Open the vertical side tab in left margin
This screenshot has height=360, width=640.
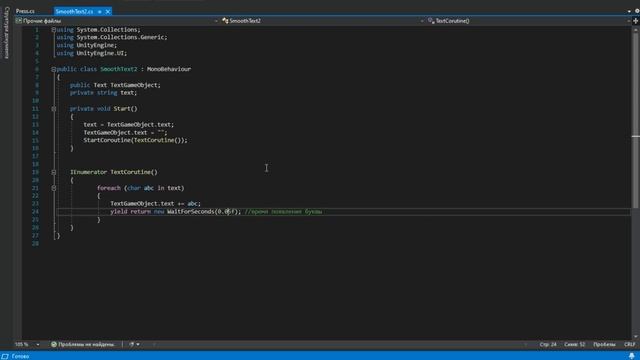(x=6, y=33)
